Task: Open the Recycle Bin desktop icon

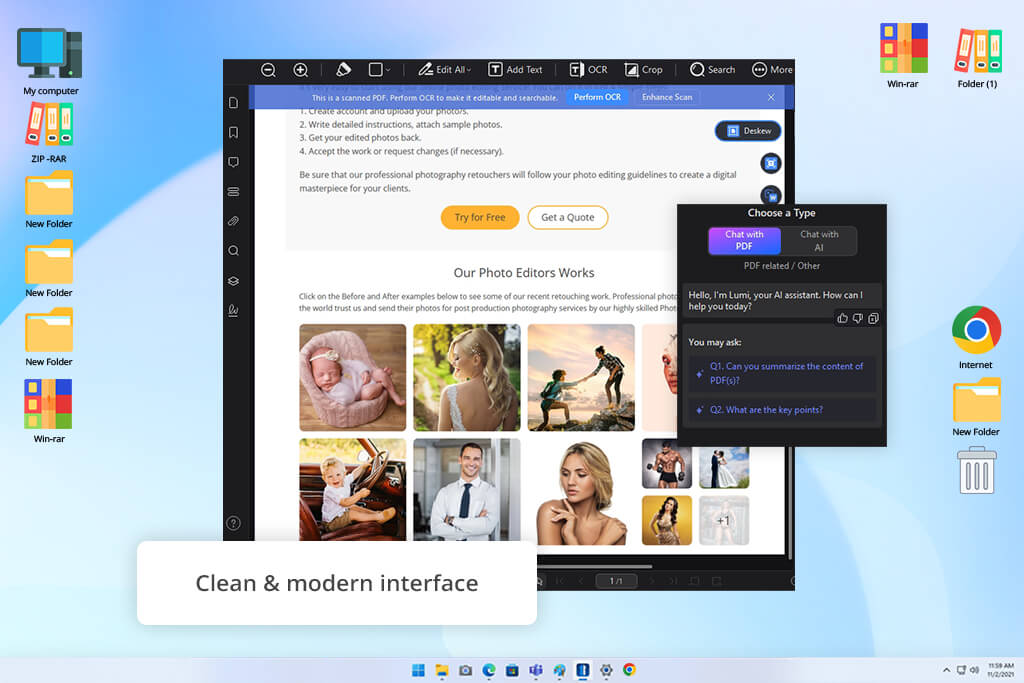Action: click(x=977, y=470)
